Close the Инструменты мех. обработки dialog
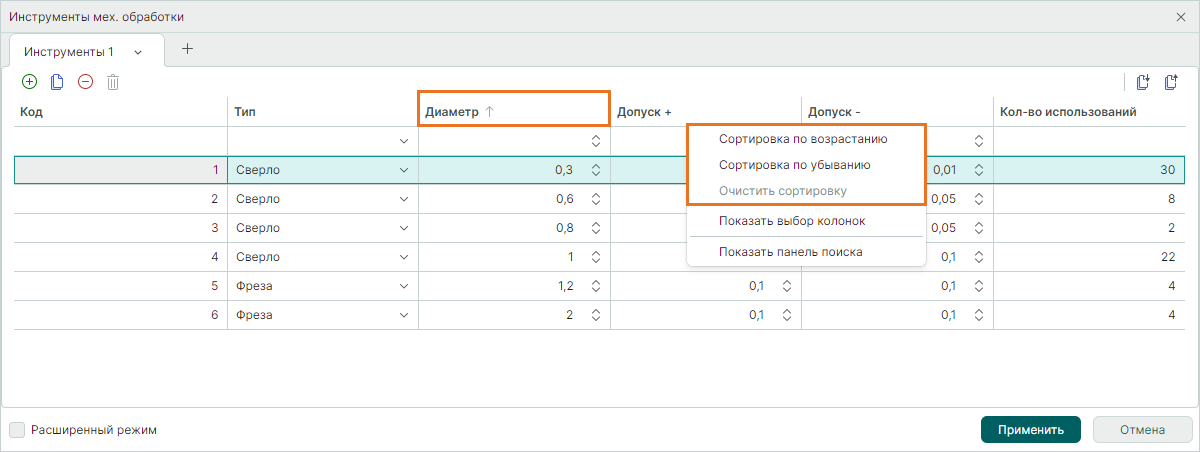This screenshot has width=1200, height=452. (x=1181, y=17)
